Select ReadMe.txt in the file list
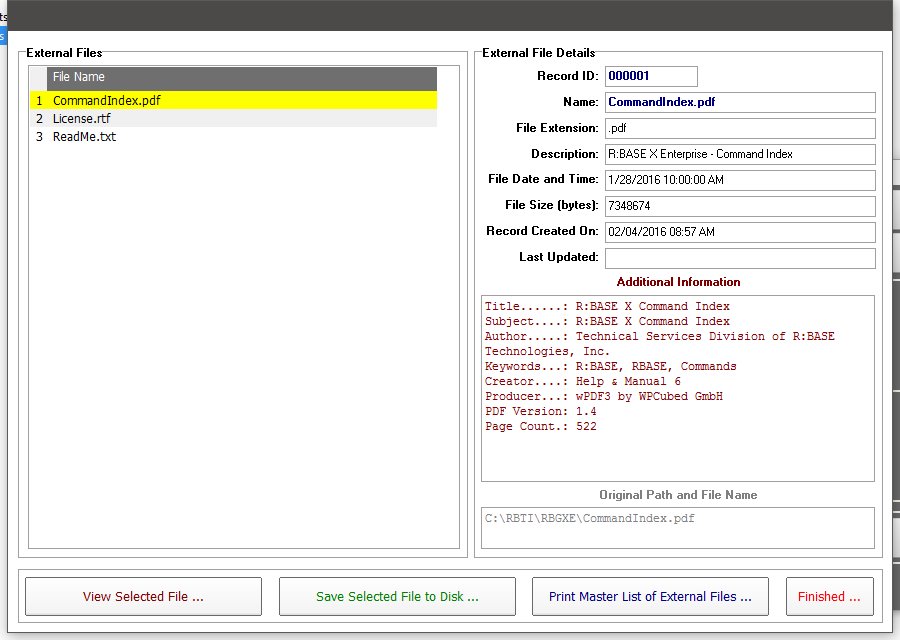900x640 pixels. tap(84, 137)
